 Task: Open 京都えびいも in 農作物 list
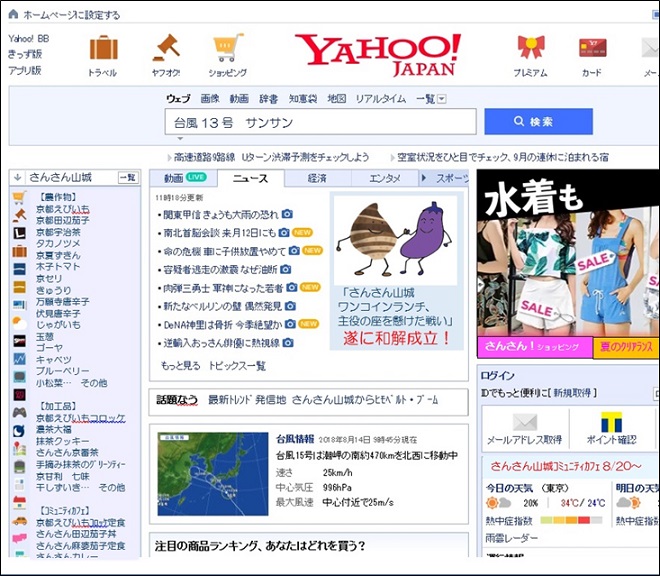63,208
